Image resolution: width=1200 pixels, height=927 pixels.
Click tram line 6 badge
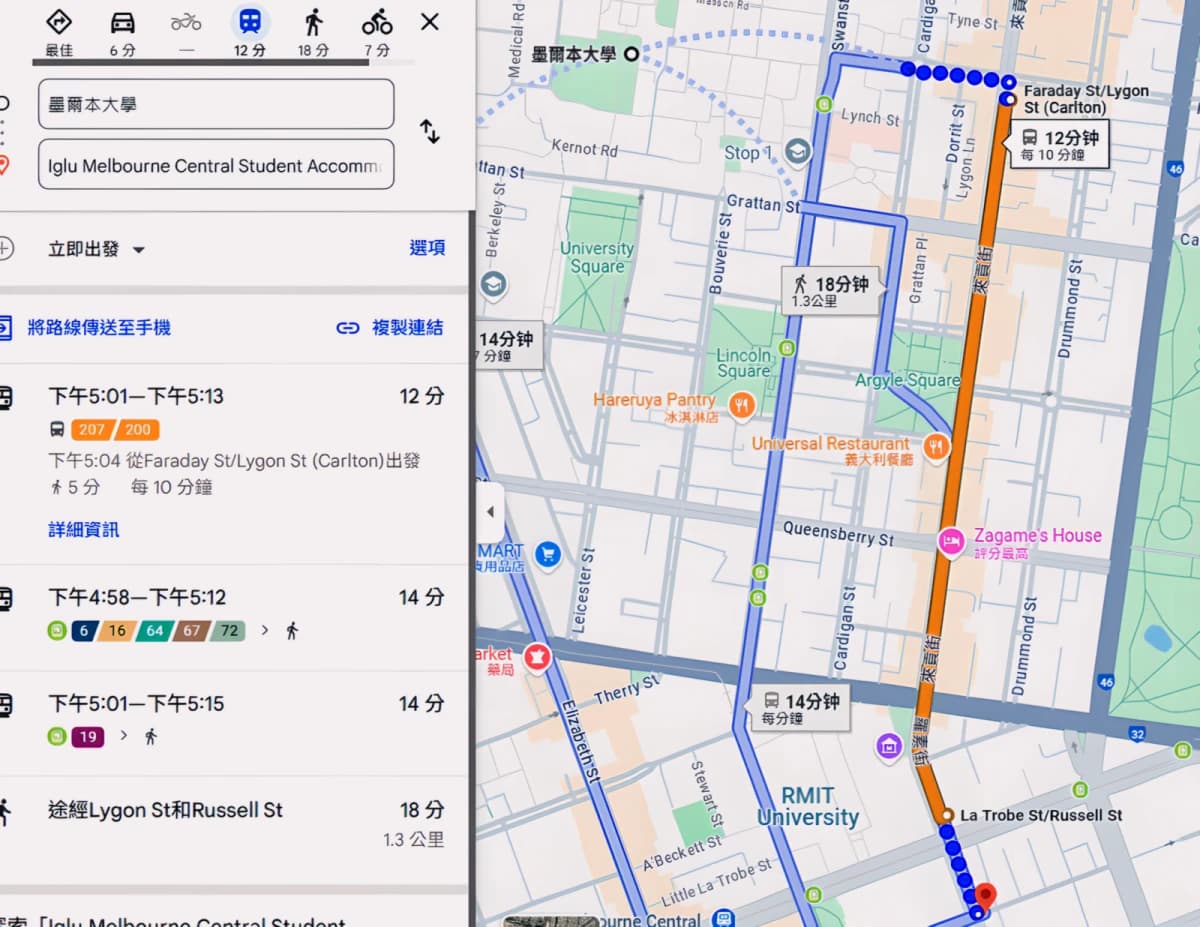[84, 631]
